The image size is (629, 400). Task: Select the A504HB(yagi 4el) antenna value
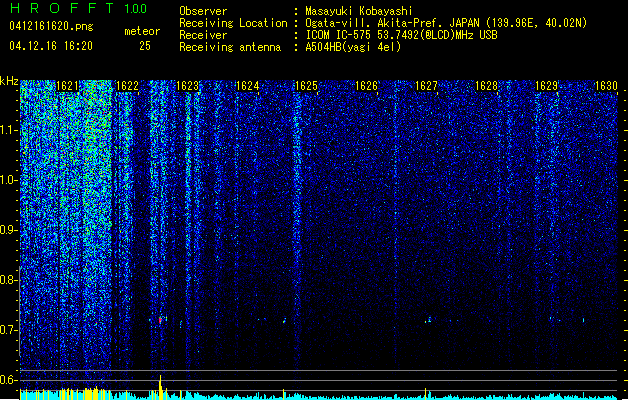point(353,47)
